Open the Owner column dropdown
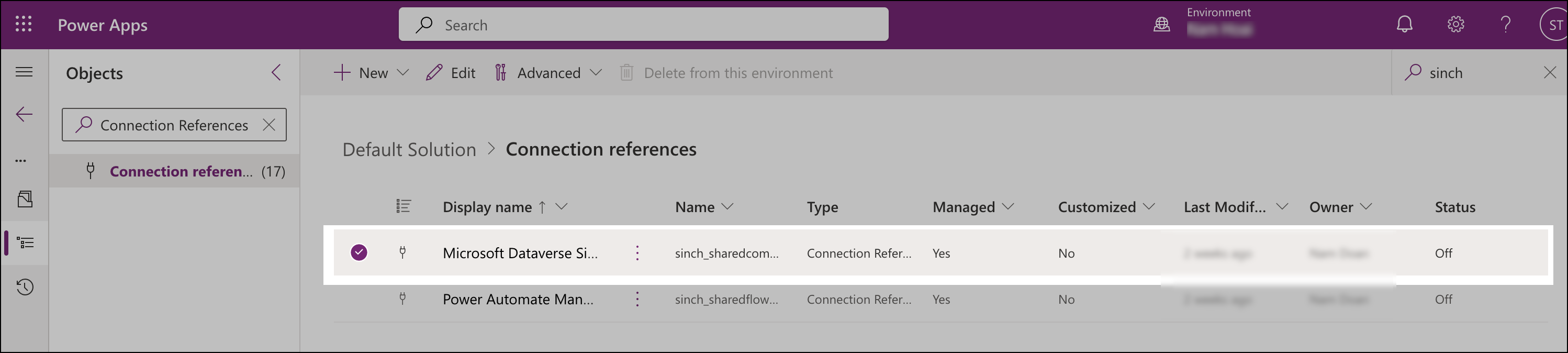Image resolution: width=1568 pixels, height=353 pixels. click(1366, 206)
